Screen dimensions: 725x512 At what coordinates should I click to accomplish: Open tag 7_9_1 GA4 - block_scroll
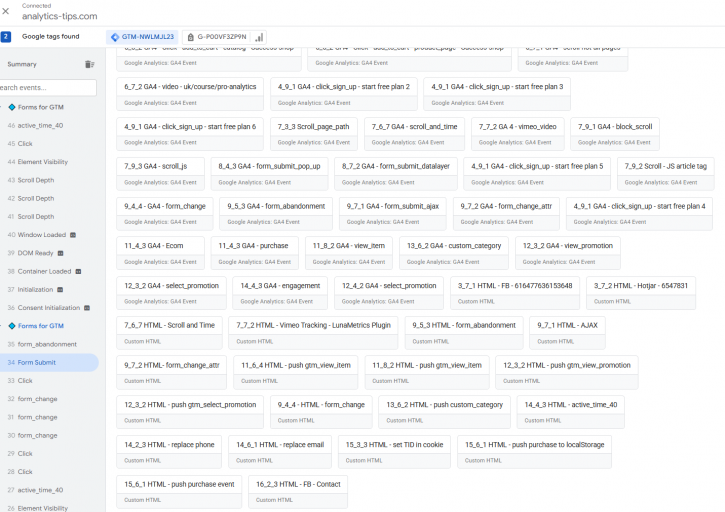pos(615,134)
